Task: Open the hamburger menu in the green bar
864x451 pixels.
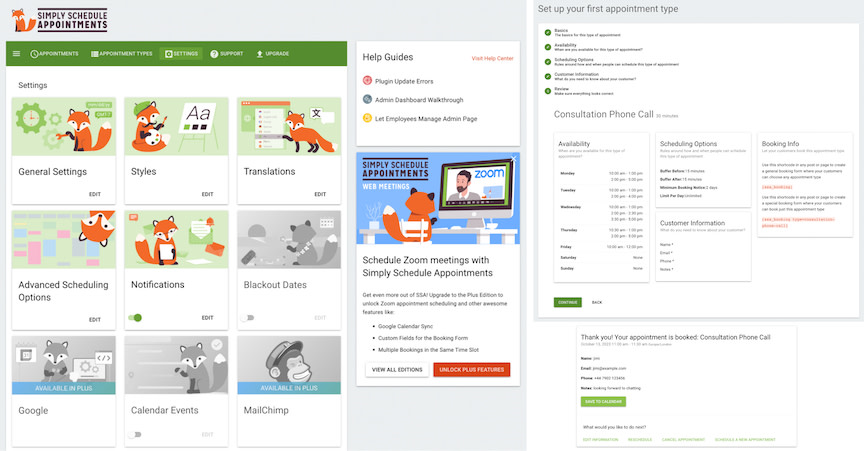Action: [17, 53]
